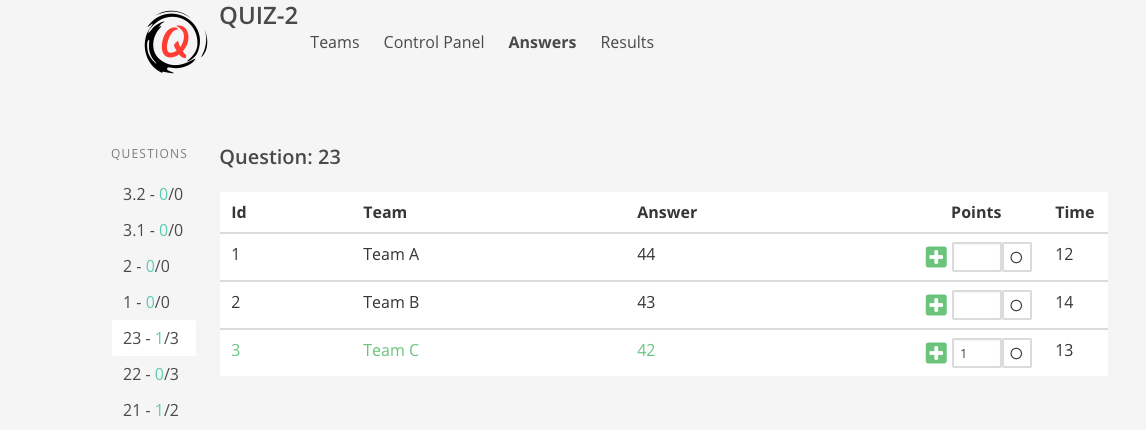Image resolution: width=1146 pixels, height=430 pixels.
Task: Add a point for Team A
Action: point(936,257)
